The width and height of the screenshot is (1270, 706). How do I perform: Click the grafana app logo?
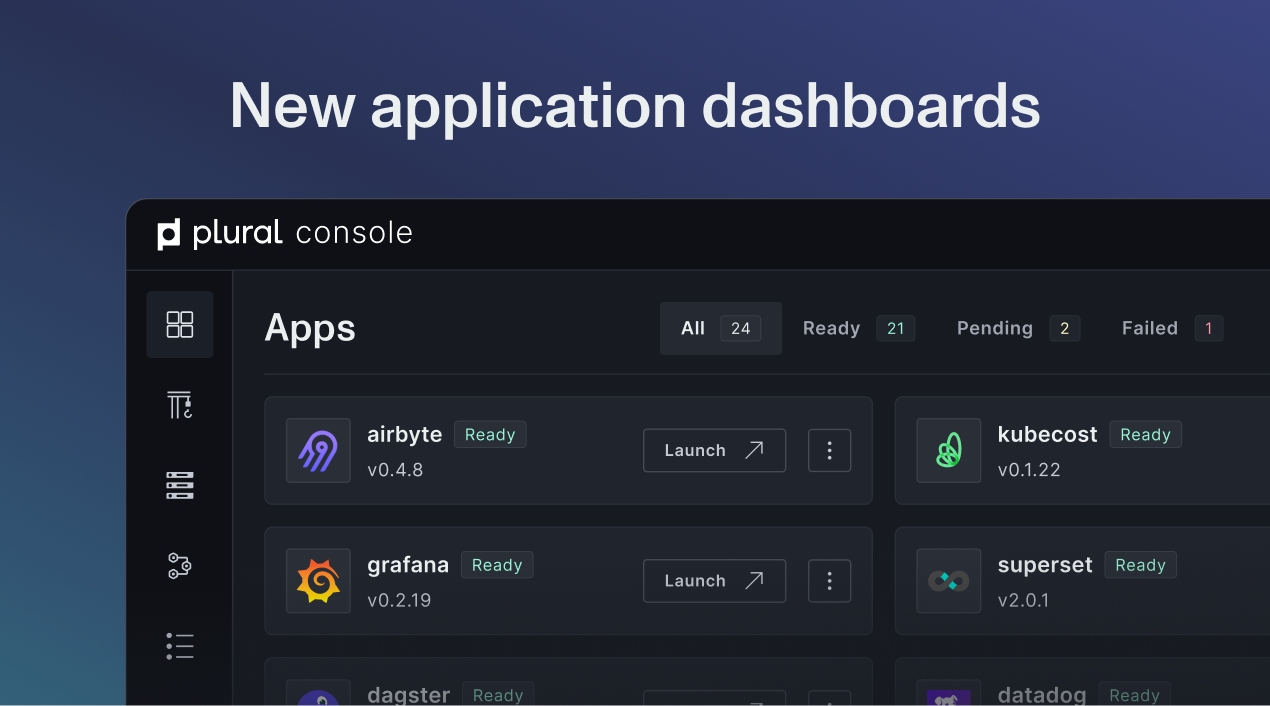tap(318, 581)
